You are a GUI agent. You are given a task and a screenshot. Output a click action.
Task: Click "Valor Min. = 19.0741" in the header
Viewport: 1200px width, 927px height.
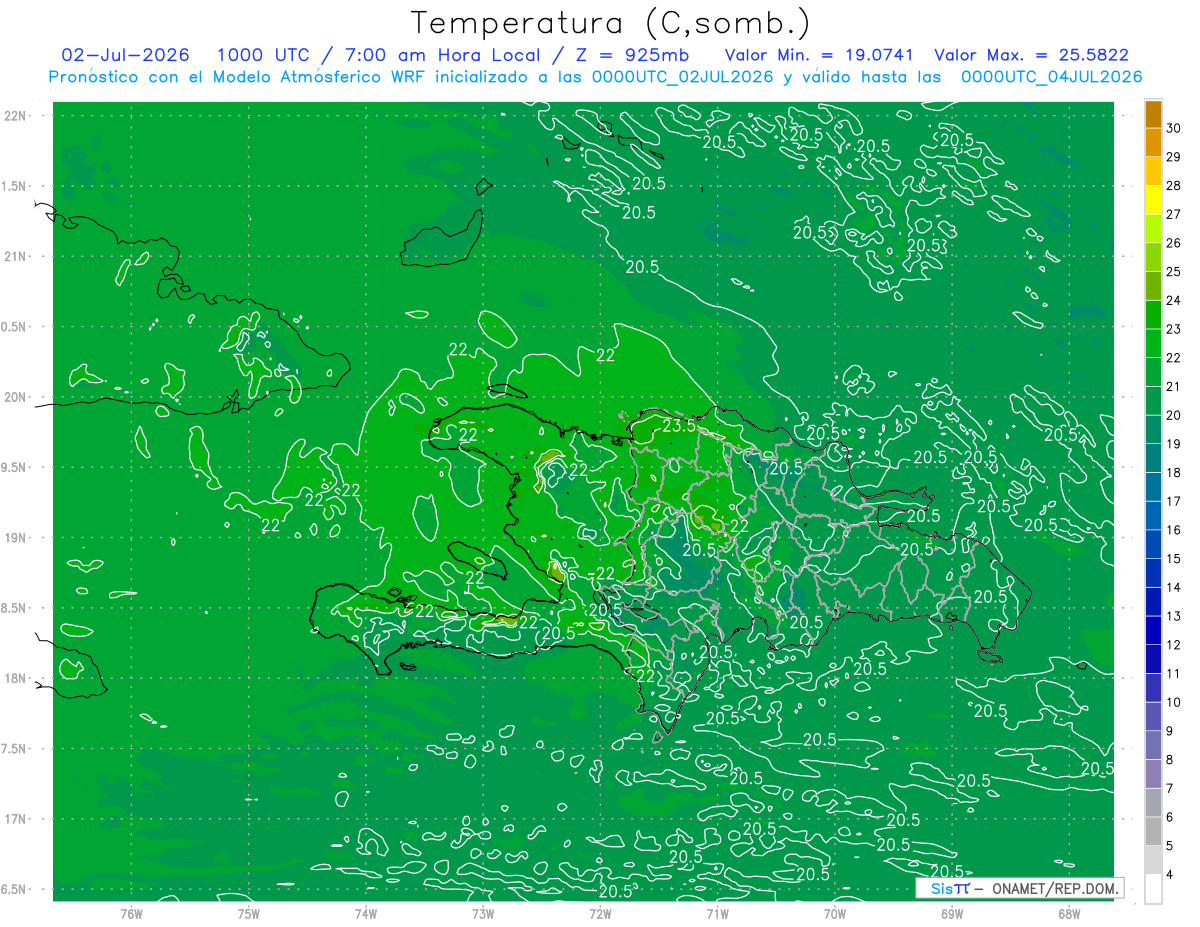click(x=820, y=55)
